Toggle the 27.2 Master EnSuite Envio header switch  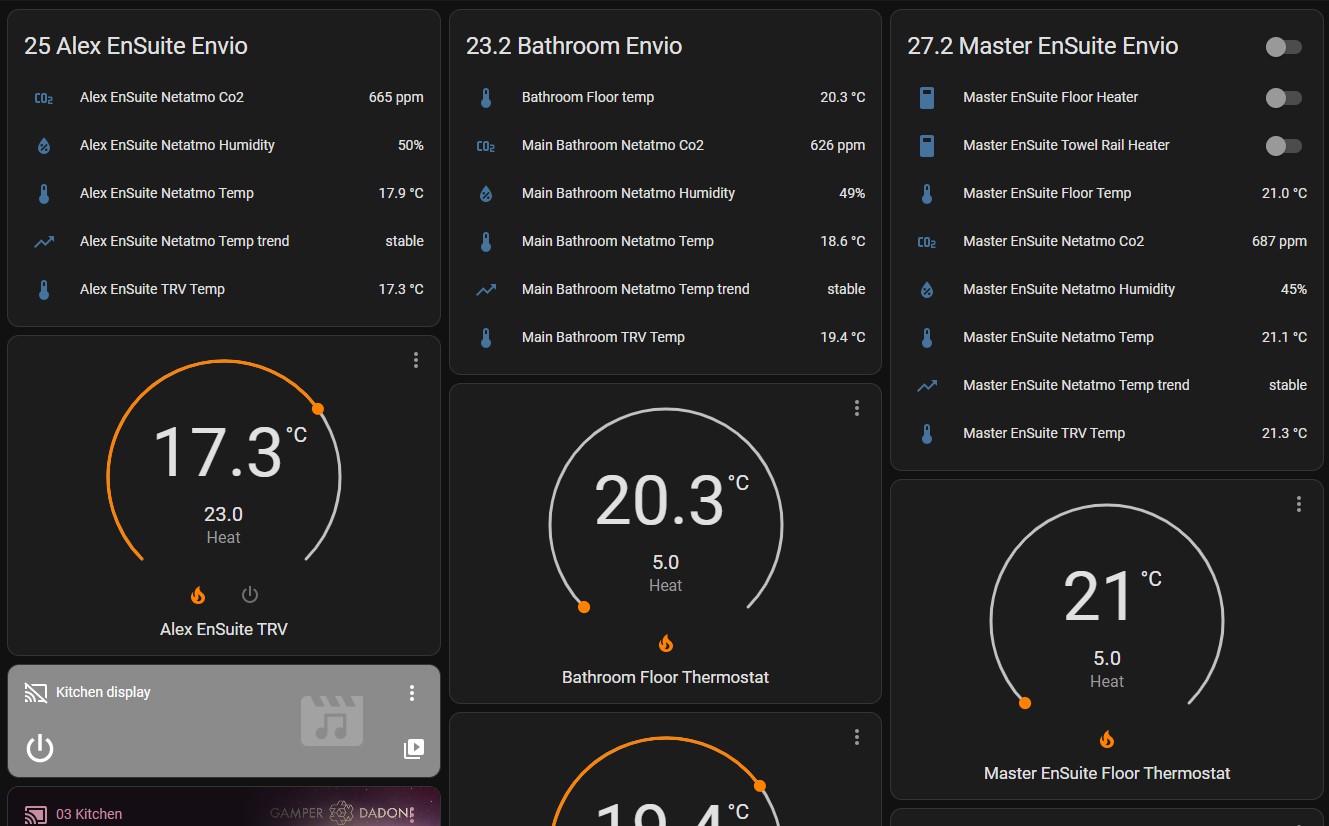1284,47
